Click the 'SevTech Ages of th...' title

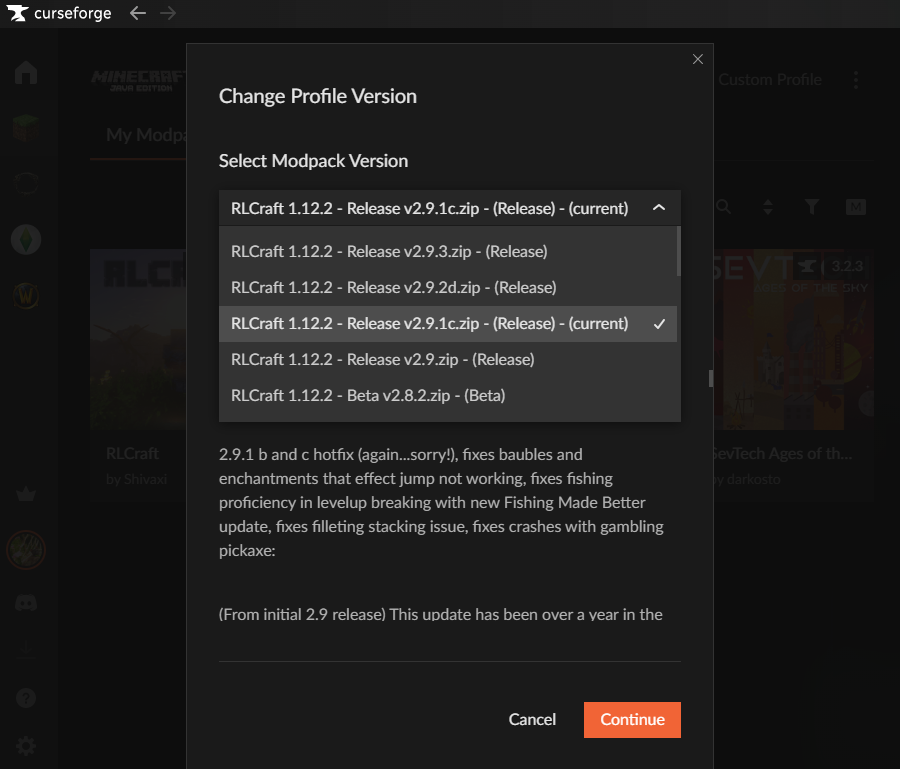pos(782,453)
